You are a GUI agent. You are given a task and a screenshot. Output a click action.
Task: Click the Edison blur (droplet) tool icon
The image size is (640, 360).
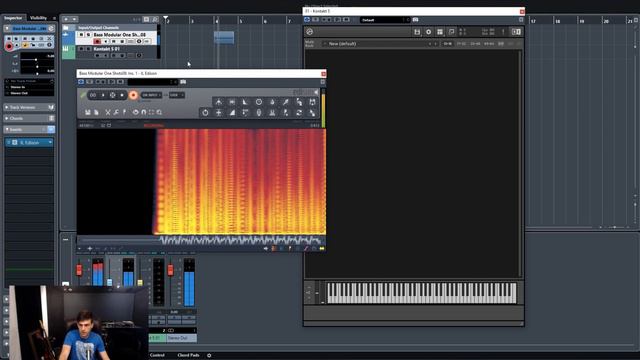click(272, 102)
